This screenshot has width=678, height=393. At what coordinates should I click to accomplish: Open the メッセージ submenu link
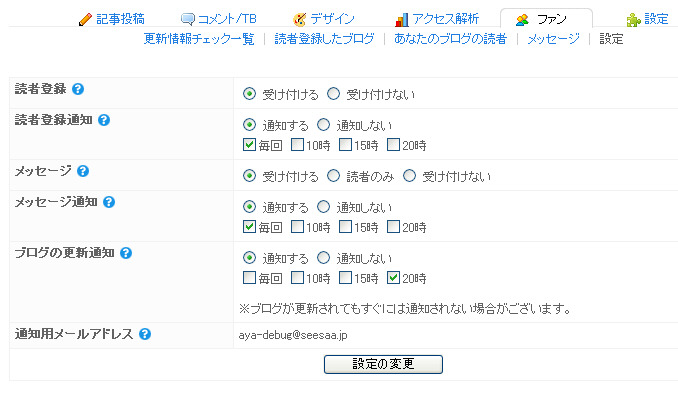[x=553, y=39]
